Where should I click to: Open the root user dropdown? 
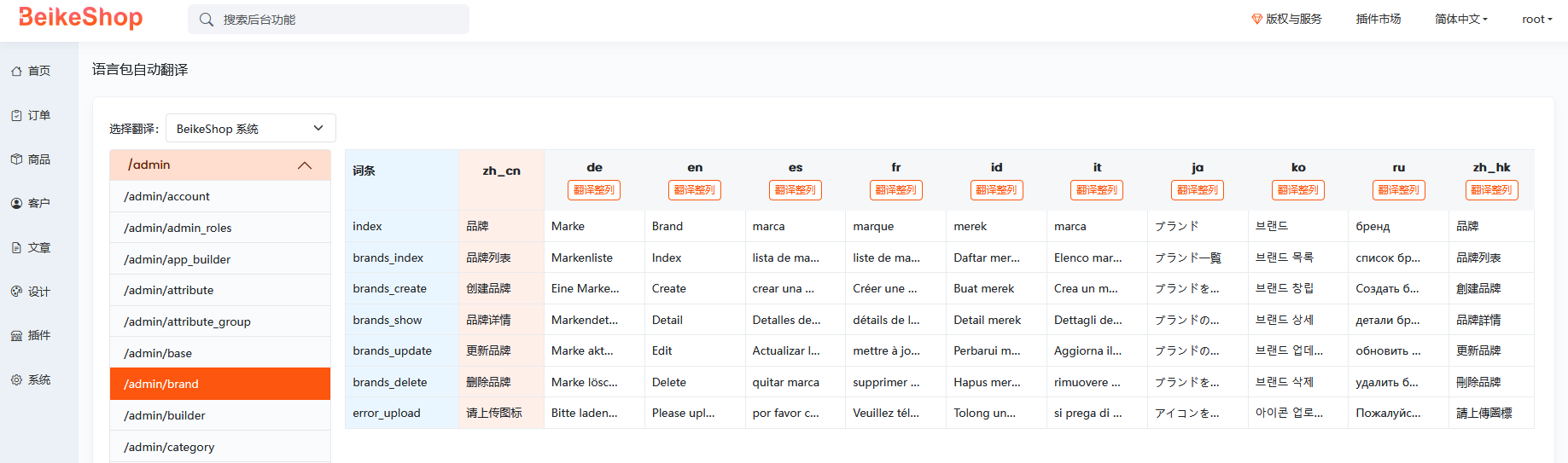pos(1536,19)
